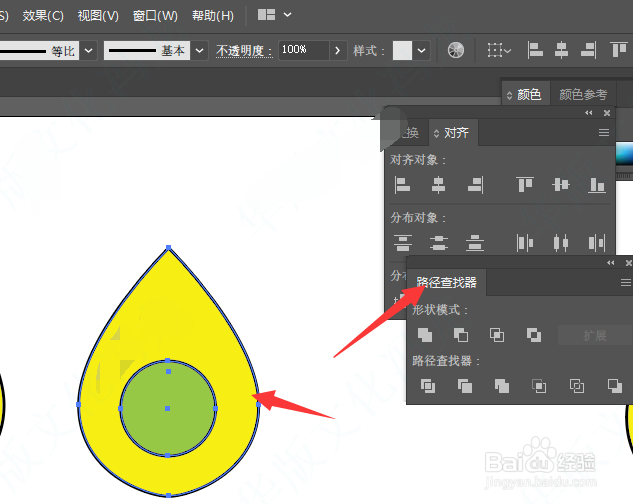Click the 扩展 expand button
The width and height of the screenshot is (633, 504).
(595, 335)
